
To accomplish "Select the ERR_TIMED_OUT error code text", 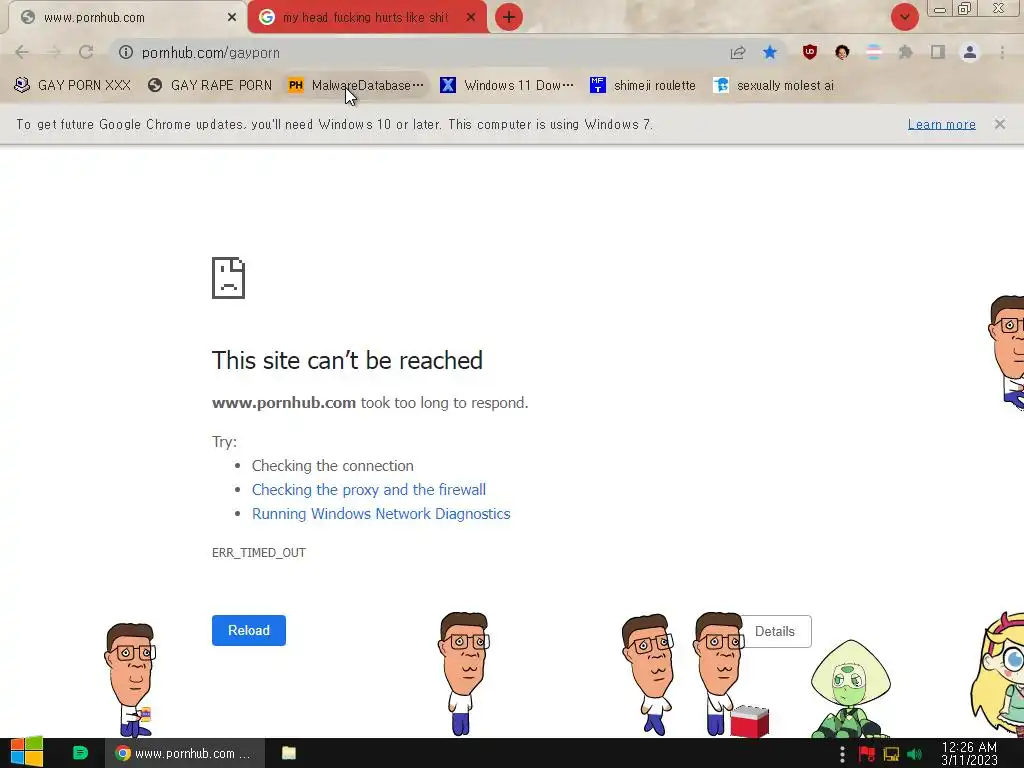I will (259, 552).
